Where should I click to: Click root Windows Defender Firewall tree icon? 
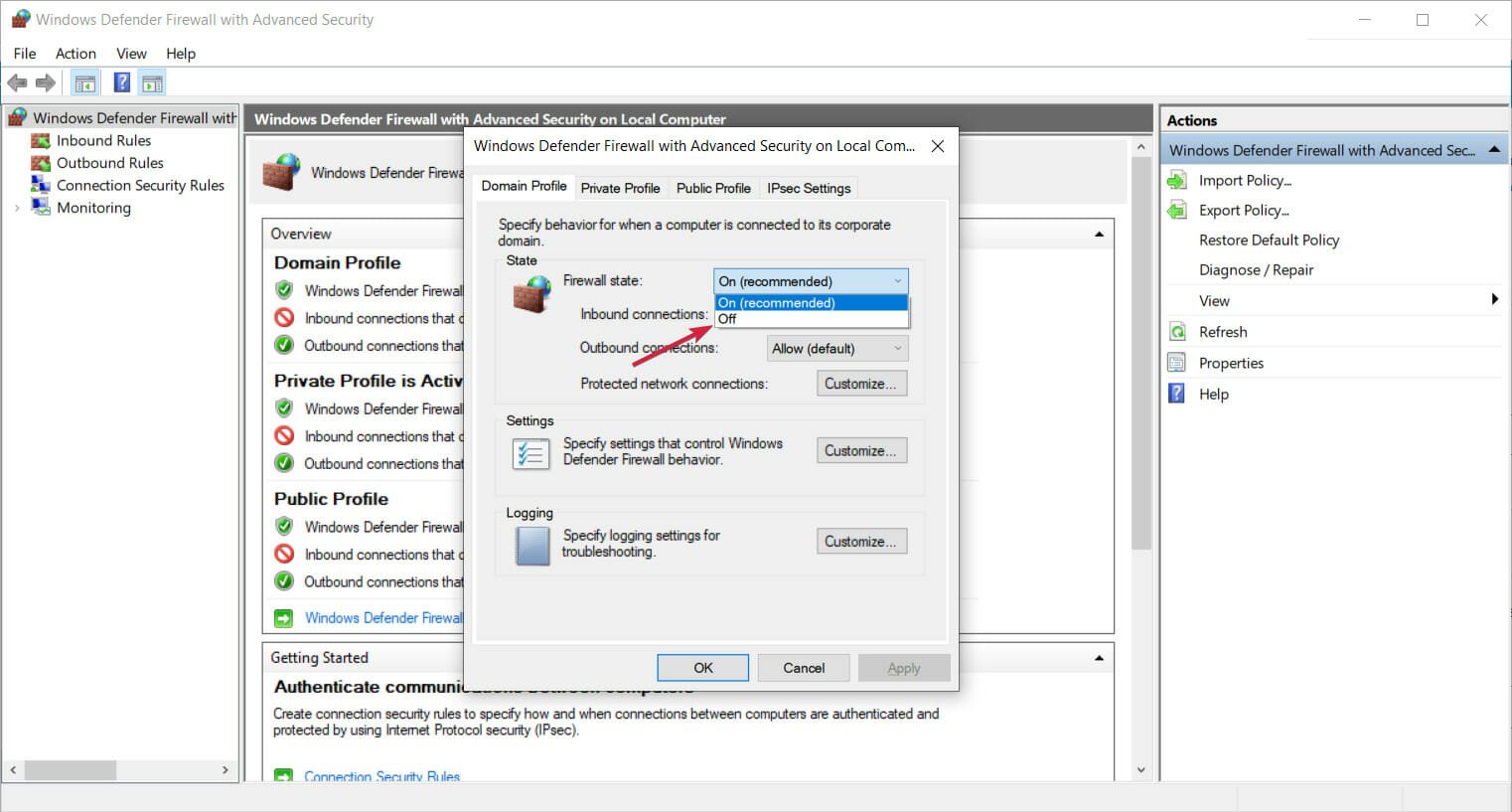point(18,117)
